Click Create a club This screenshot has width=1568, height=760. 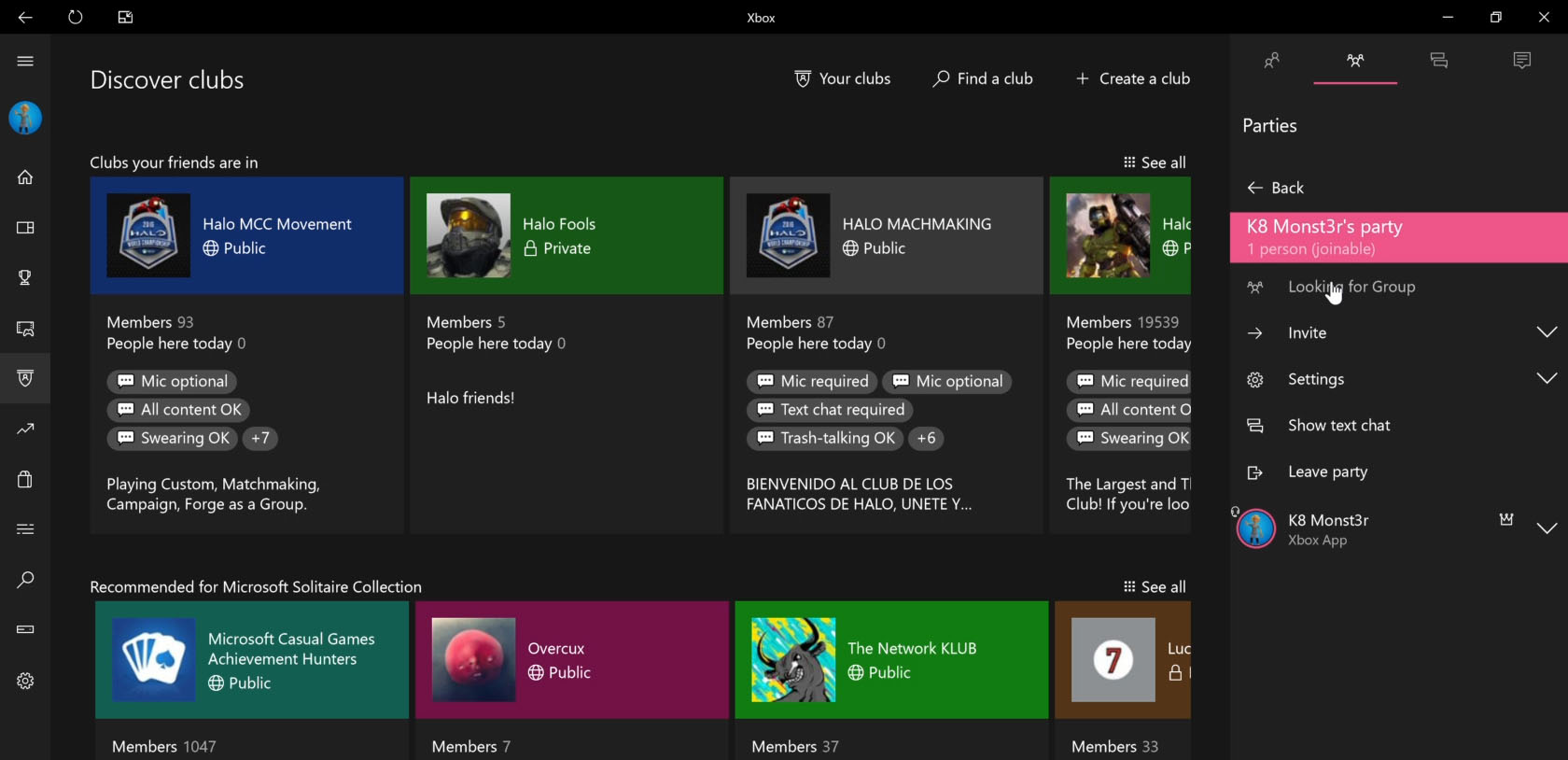[1133, 79]
